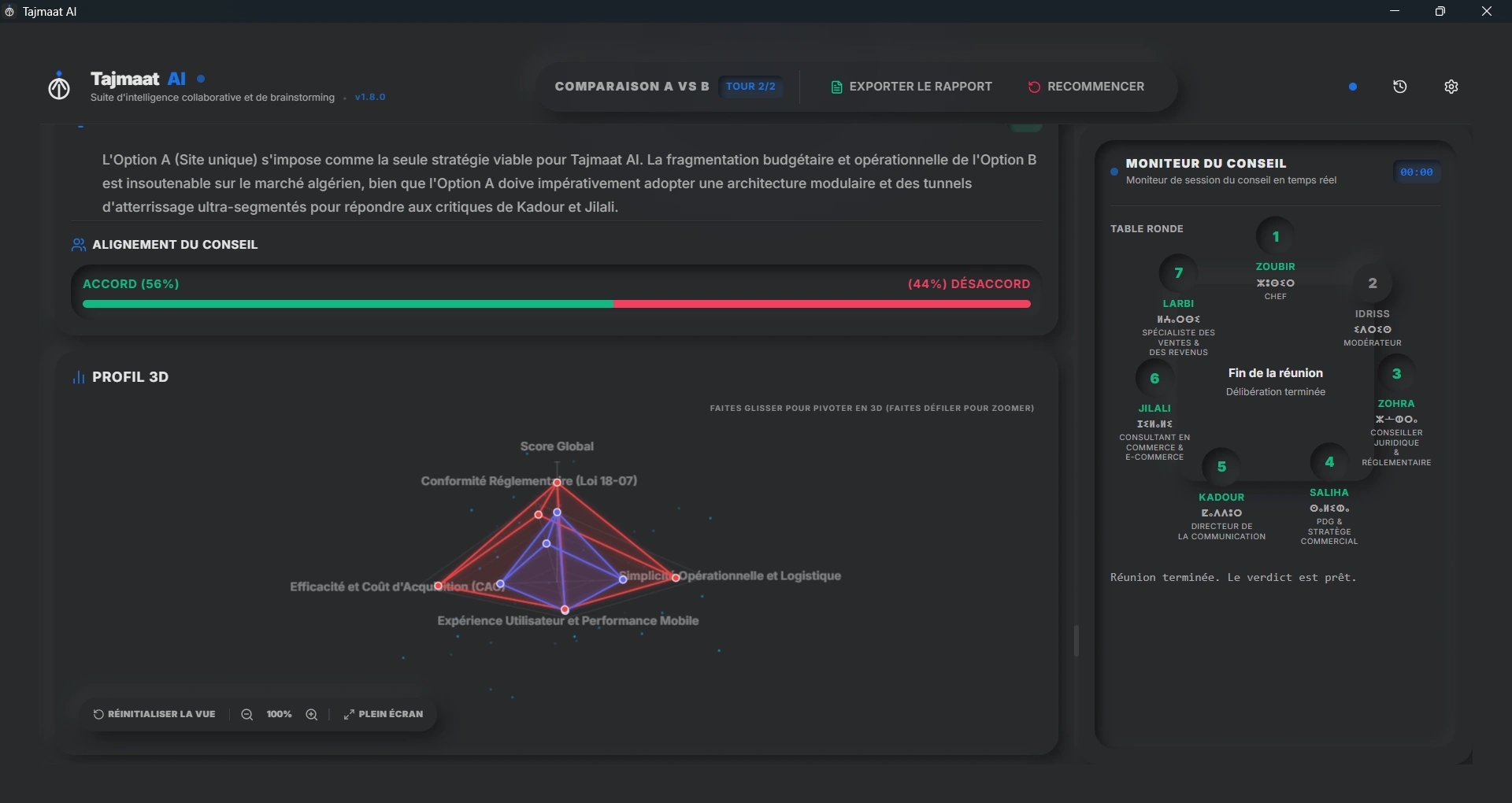Open the settings gear icon
Viewport: 1512px width, 803px height.
1451,87
